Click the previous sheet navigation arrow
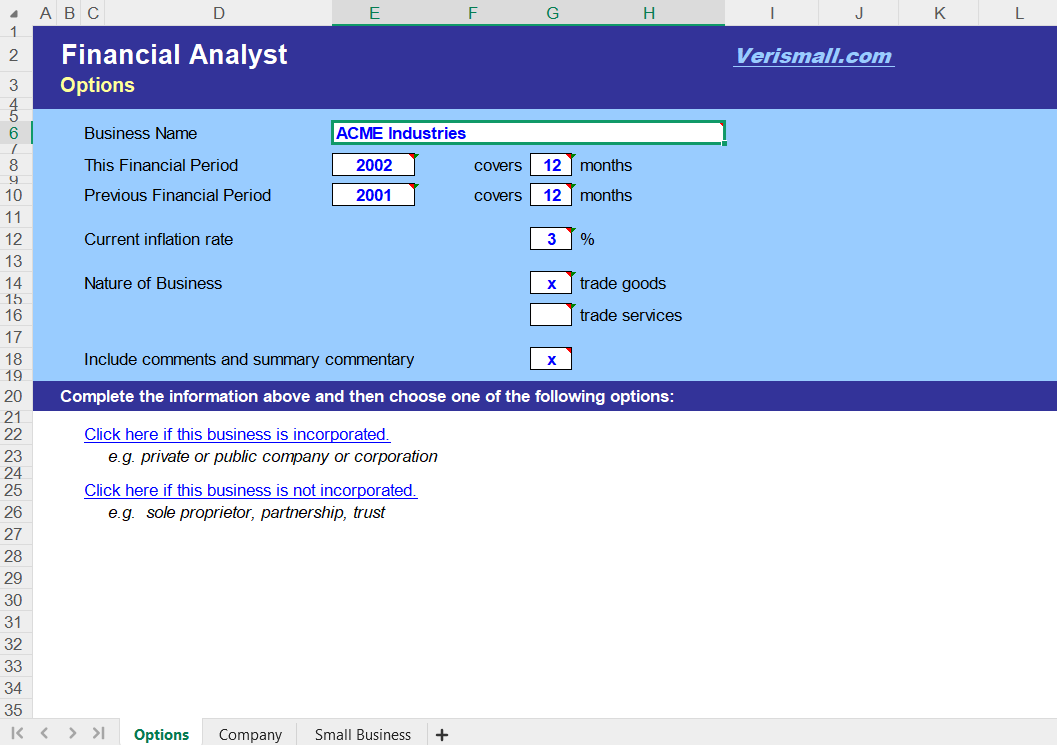Viewport: 1057px width, 745px height. (x=44, y=733)
